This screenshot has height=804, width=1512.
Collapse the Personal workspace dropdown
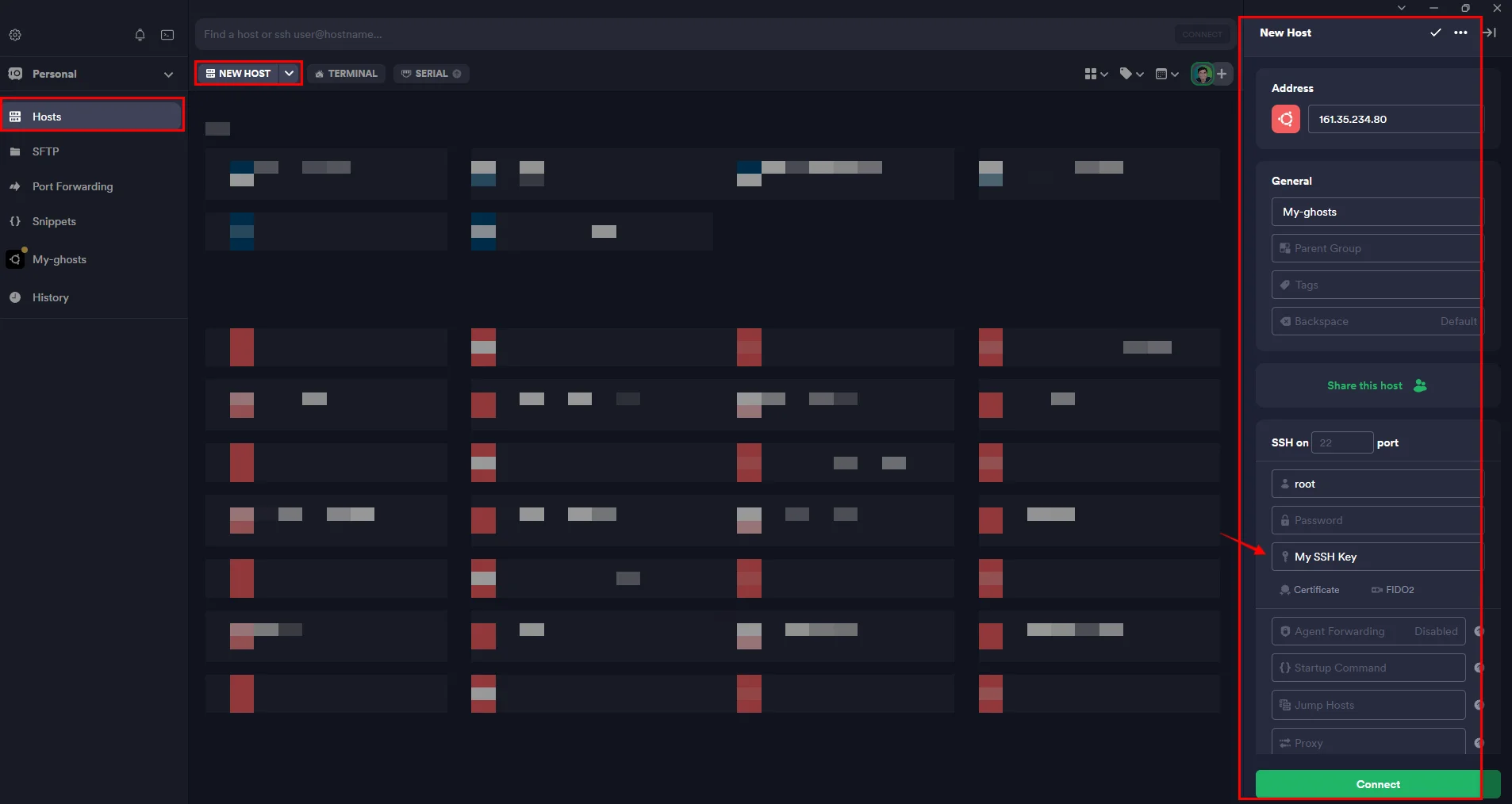(x=168, y=74)
